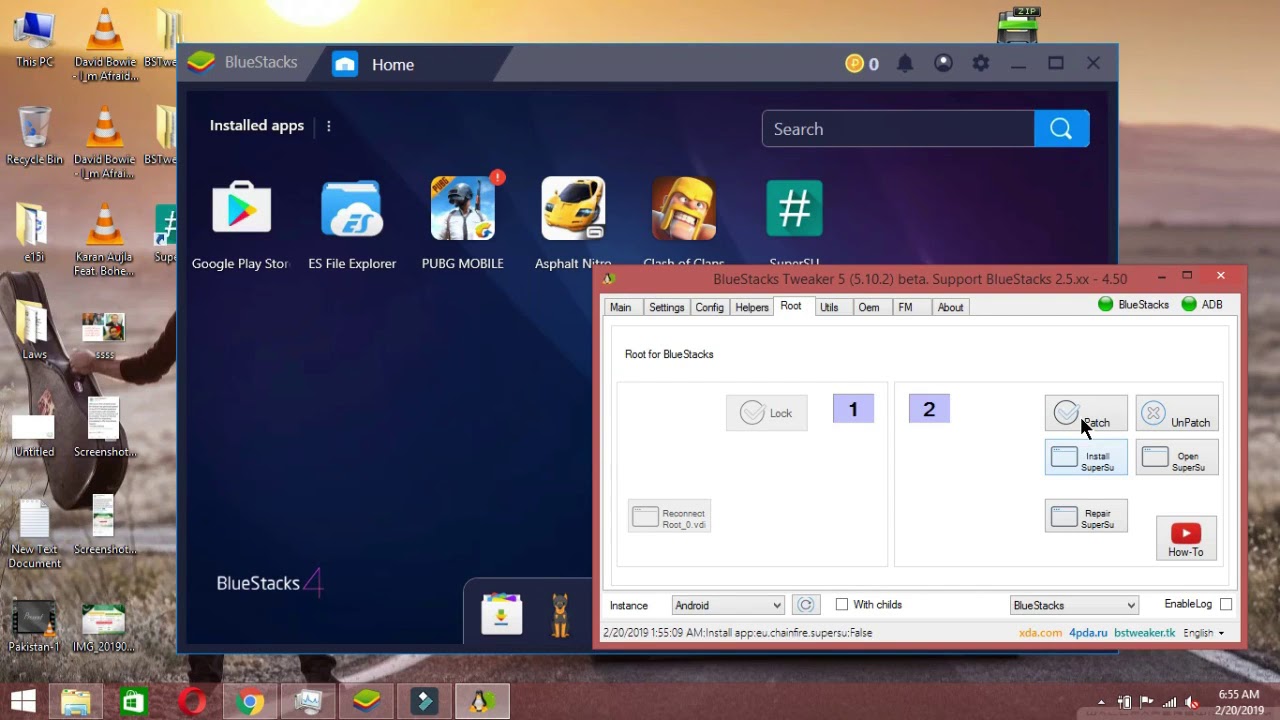Open Google Play Store app in BlueStacks

[241, 209]
